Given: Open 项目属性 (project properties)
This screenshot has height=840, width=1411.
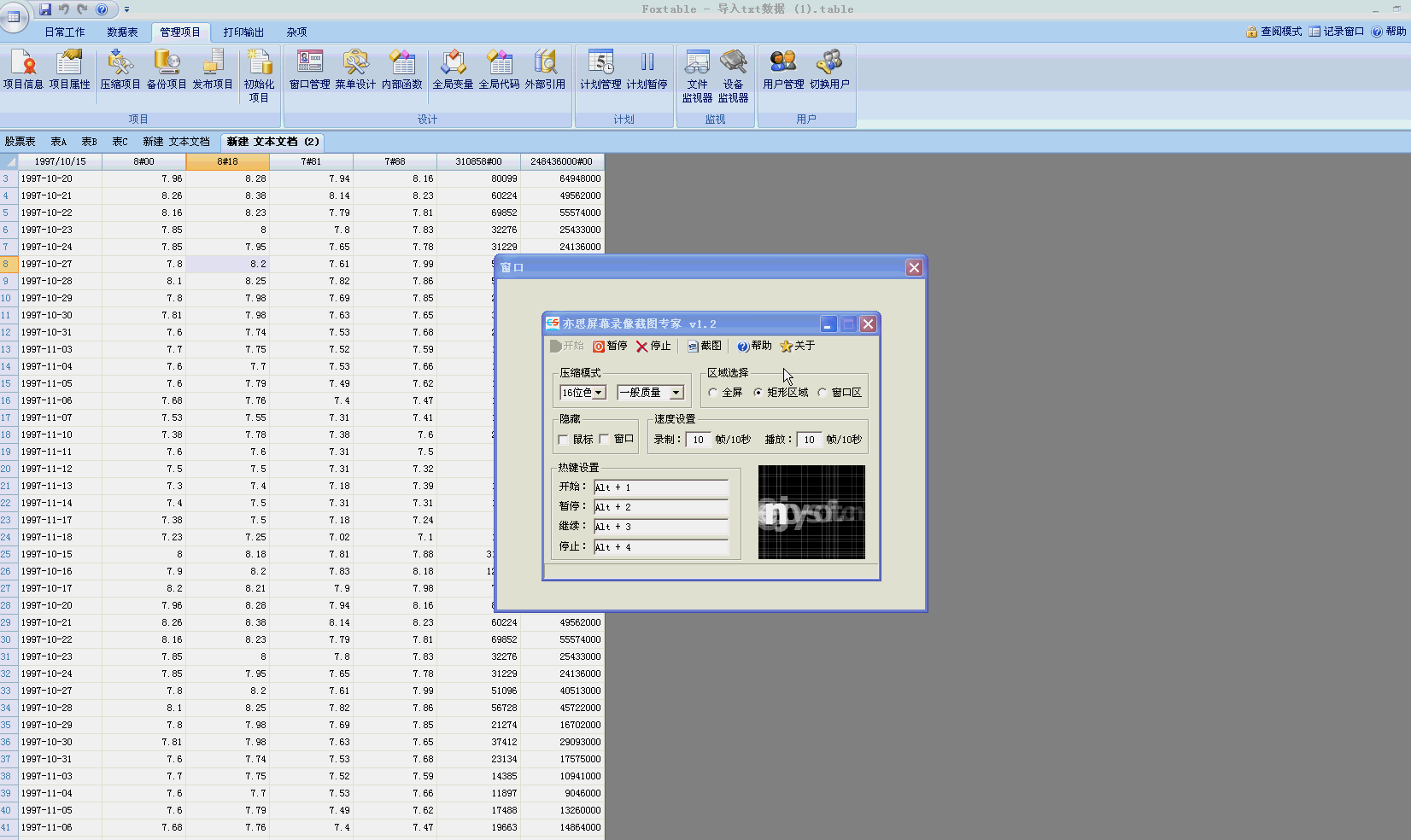Looking at the screenshot, I should point(69,69).
